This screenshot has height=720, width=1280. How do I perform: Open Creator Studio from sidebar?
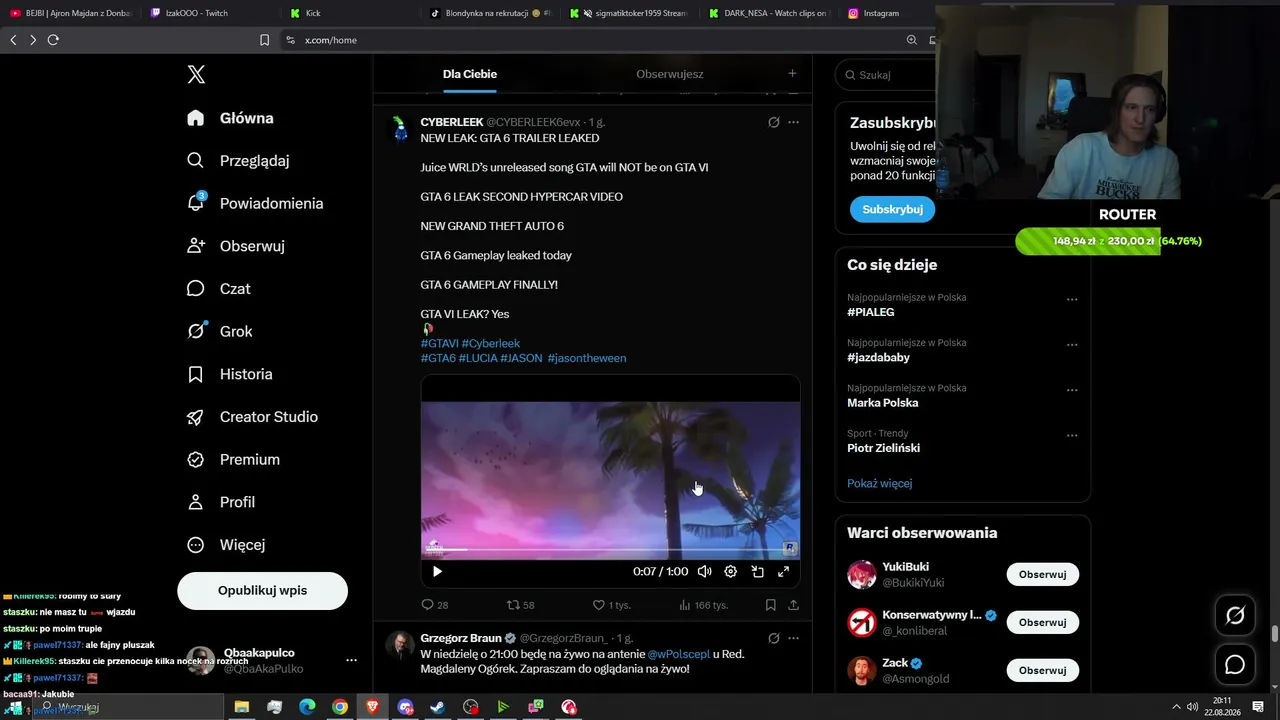(252, 417)
